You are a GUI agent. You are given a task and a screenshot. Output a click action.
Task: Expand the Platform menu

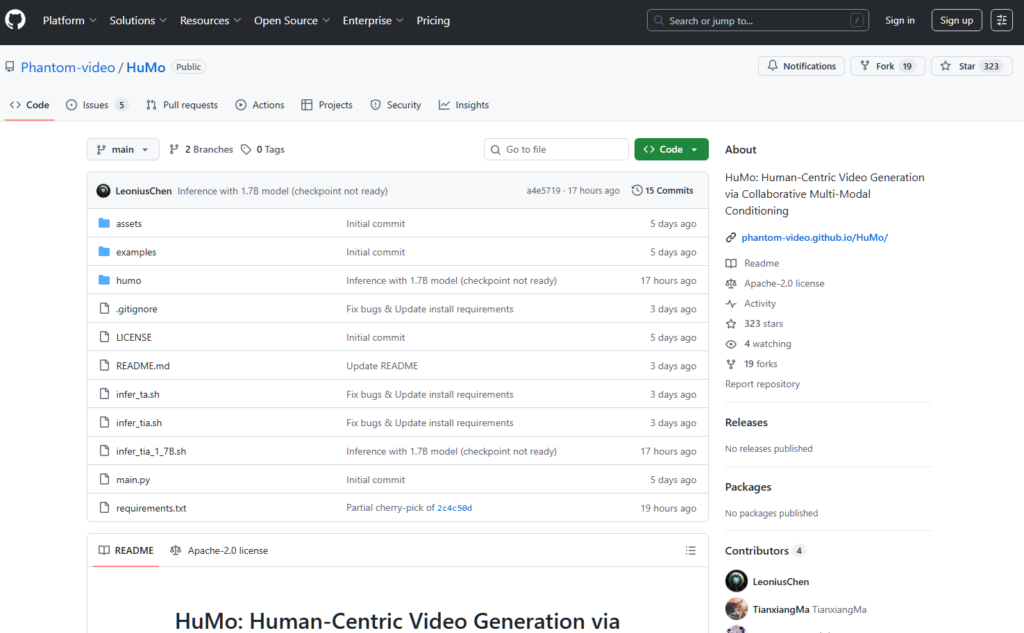pyautogui.click(x=70, y=20)
